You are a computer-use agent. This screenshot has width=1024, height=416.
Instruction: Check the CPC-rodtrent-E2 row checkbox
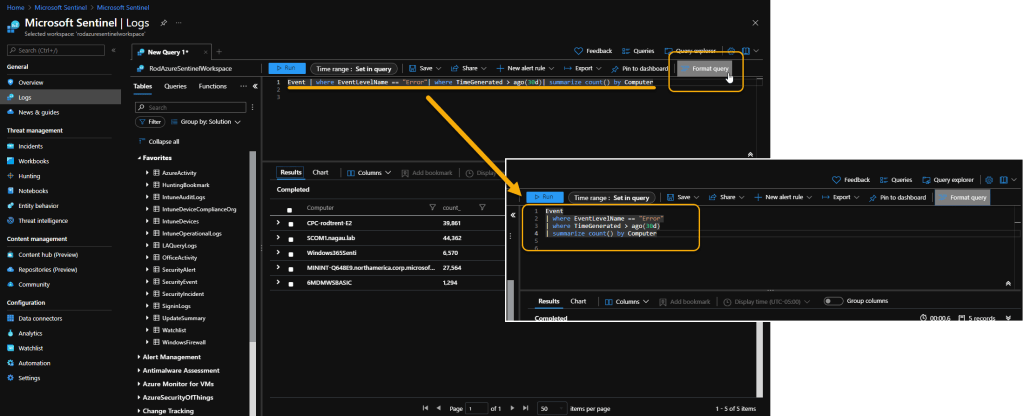click(x=291, y=223)
